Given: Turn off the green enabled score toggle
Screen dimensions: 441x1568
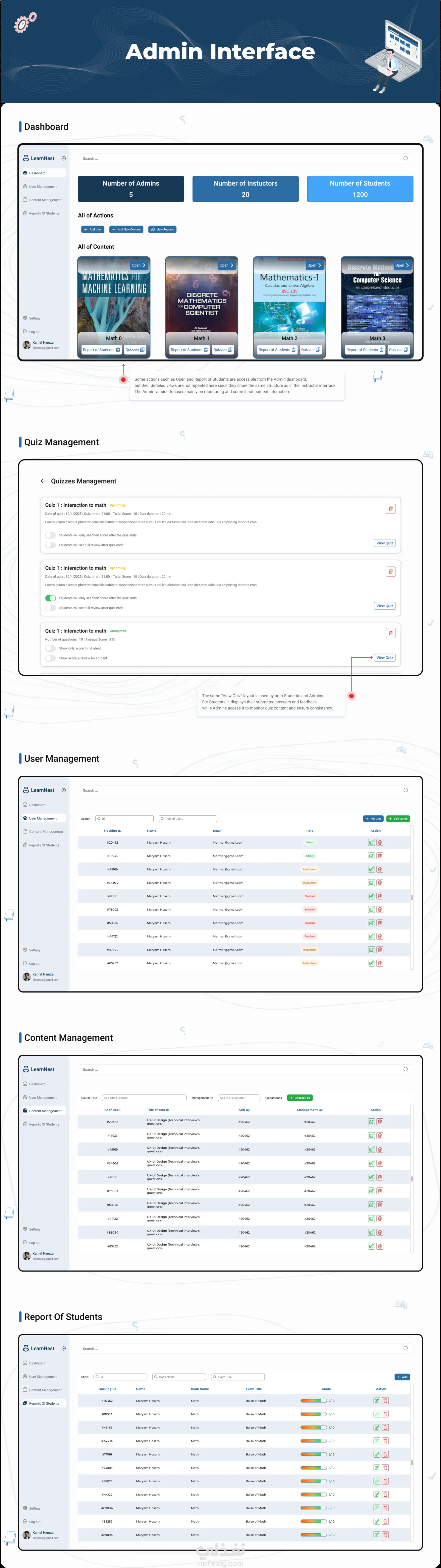Looking at the screenshot, I should pyautogui.click(x=51, y=598).
